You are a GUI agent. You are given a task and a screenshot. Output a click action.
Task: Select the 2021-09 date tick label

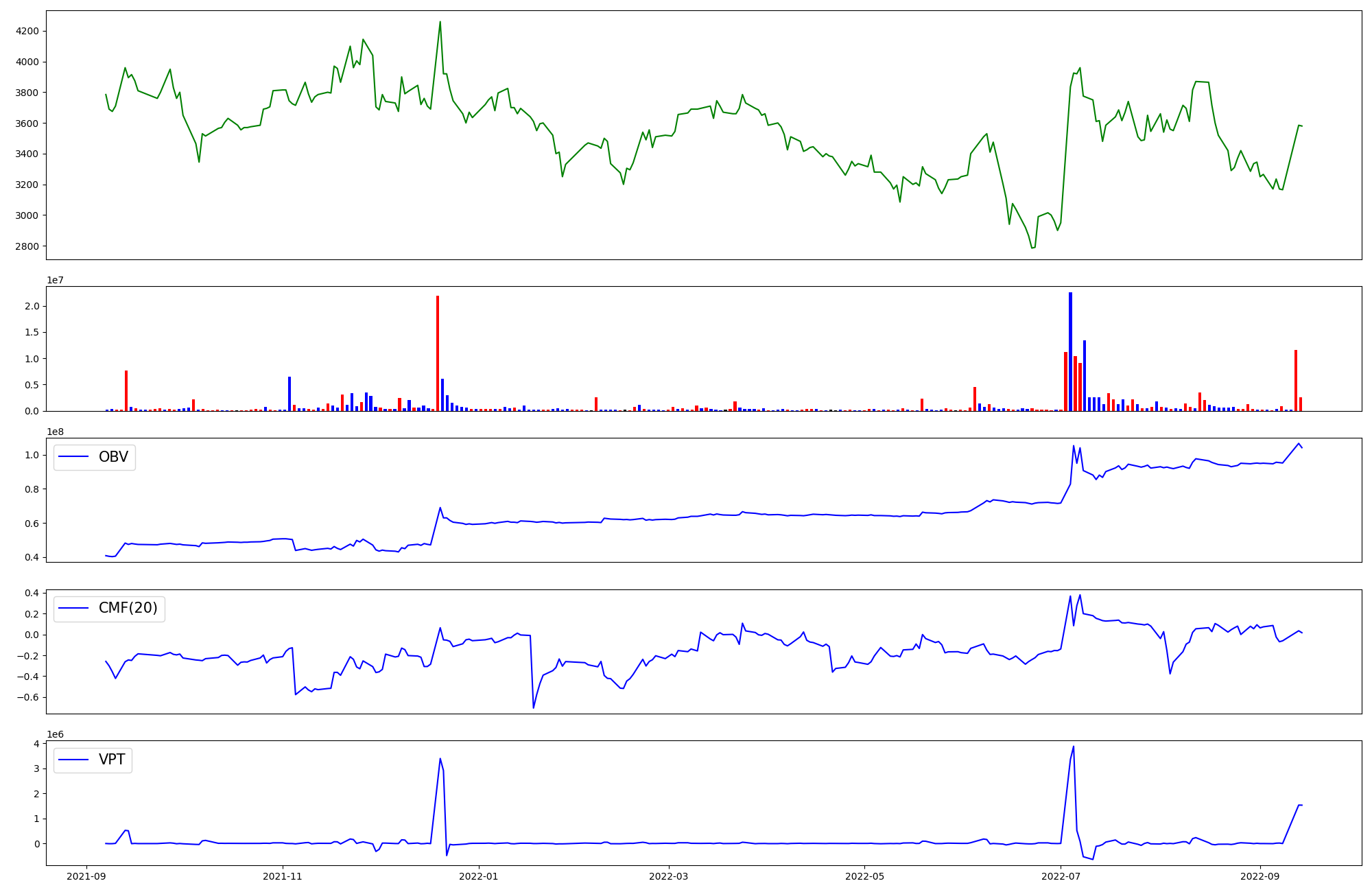coord(86,876)
